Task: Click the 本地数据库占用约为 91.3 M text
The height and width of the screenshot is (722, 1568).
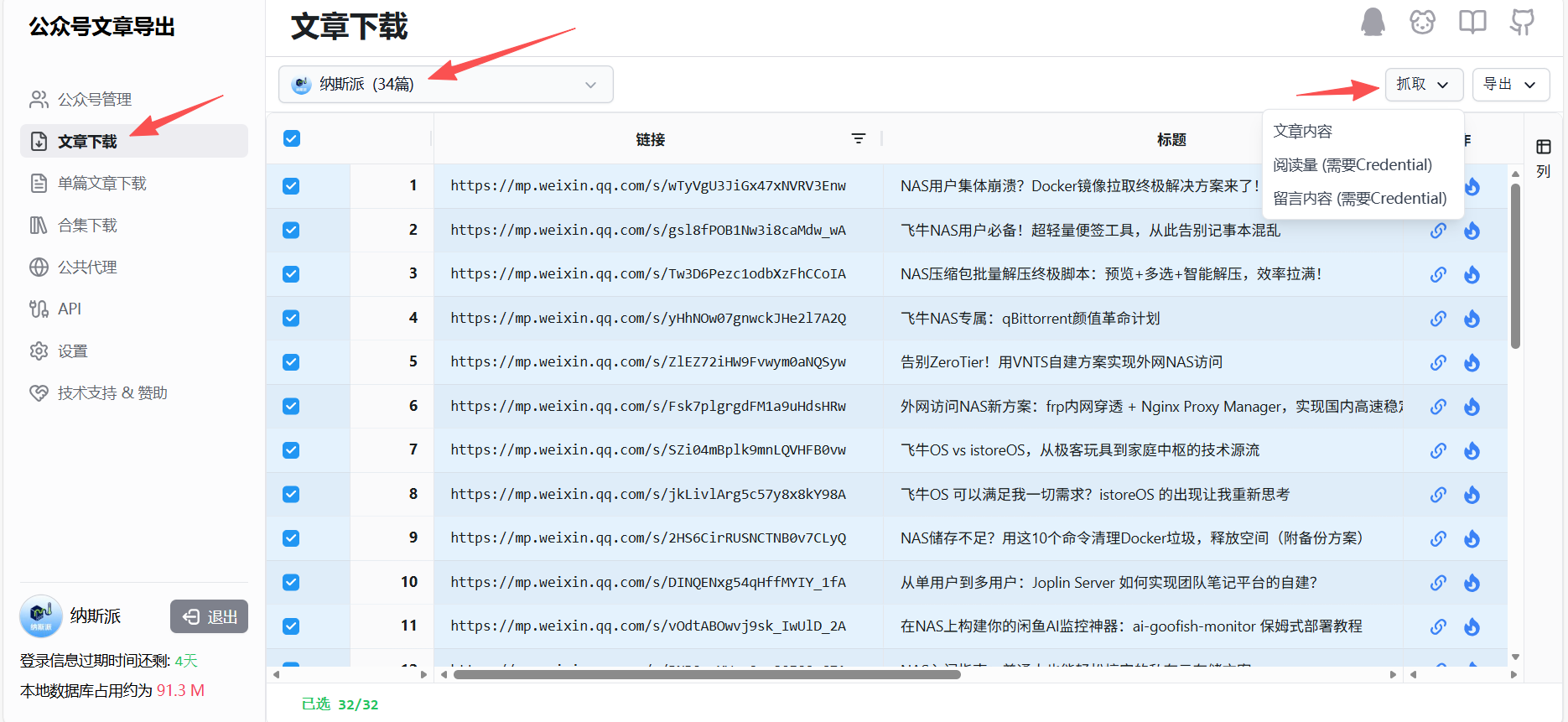Action: [112, 691]
